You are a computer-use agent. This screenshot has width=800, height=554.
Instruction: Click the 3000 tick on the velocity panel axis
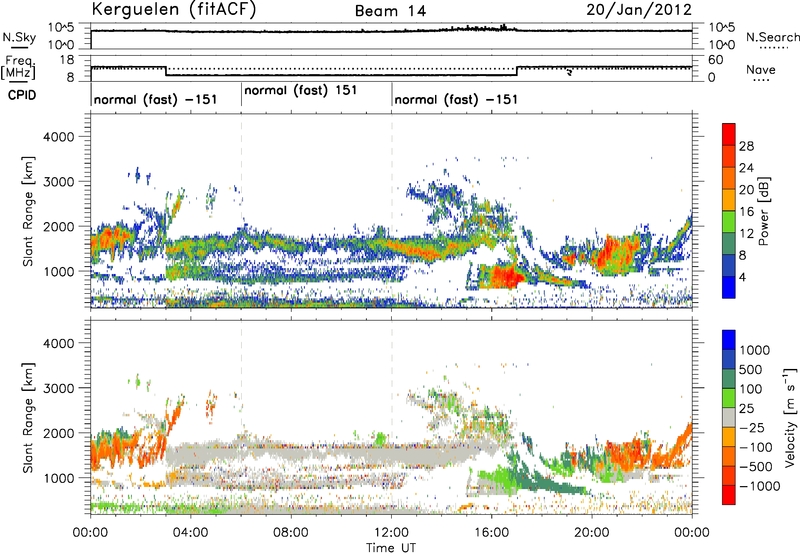tap(59, 388)
